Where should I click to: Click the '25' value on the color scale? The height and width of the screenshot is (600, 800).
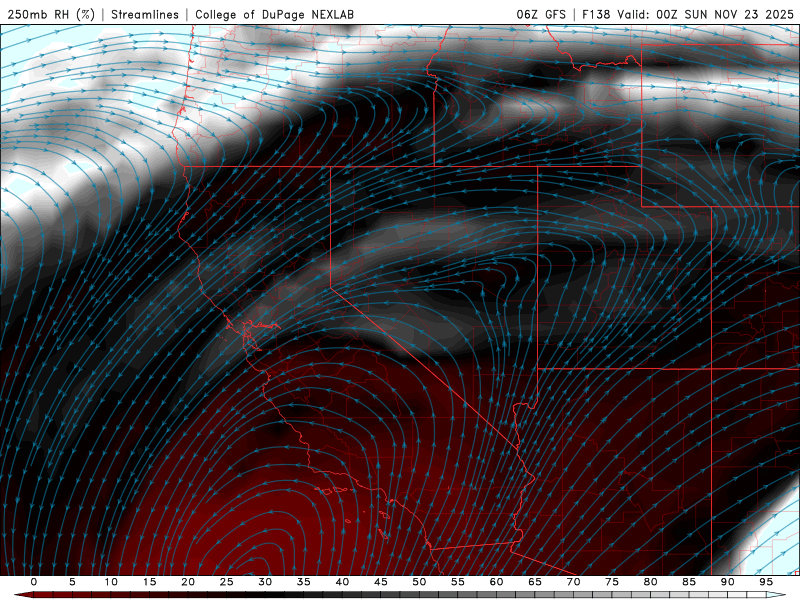[x=227, y=582]
